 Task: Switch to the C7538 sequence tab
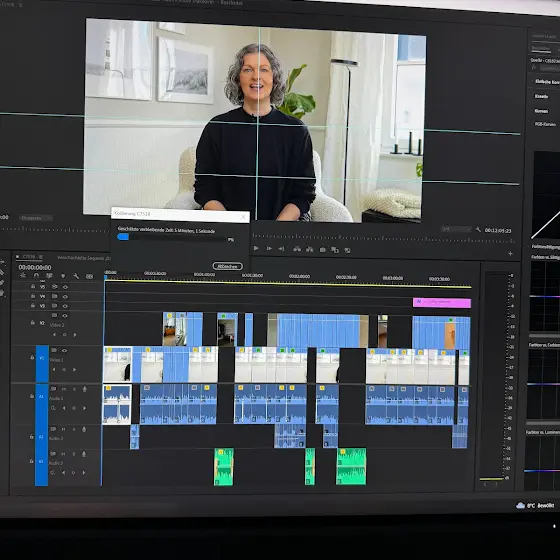point(29,256)
